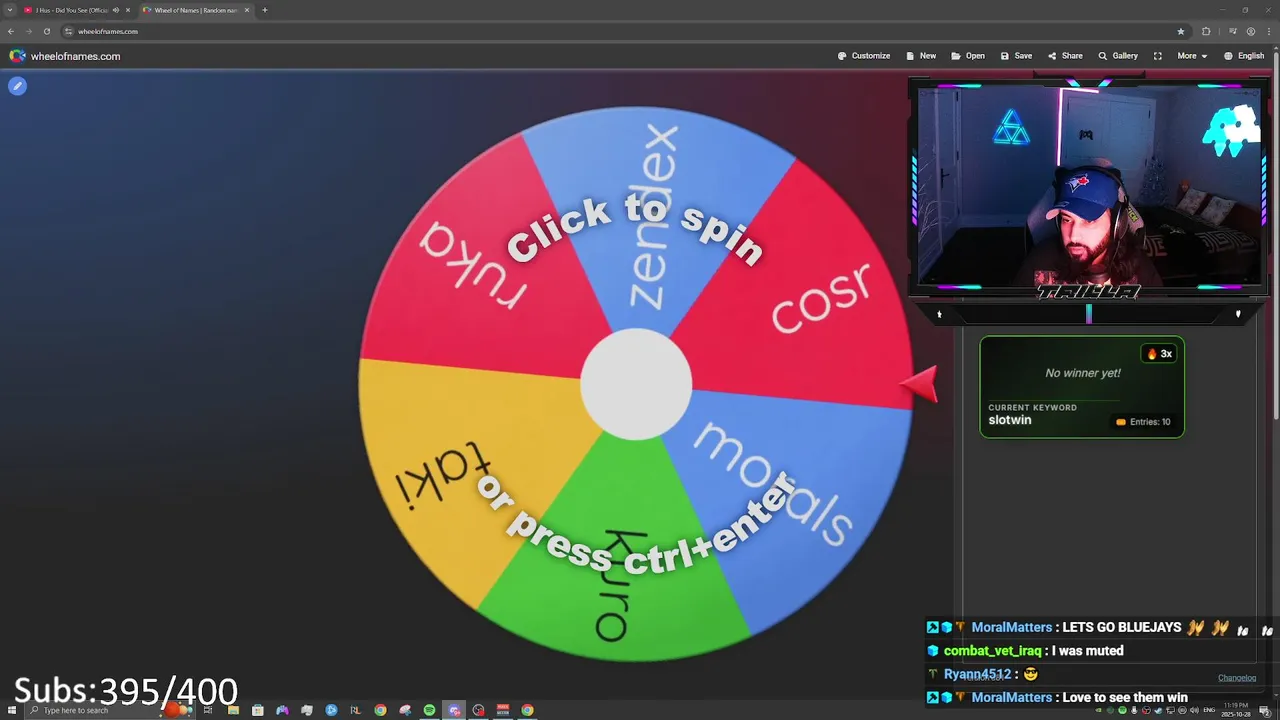The width and height of the screenshot is (1280, 720).
Task: Open the game controller taskbar icon
Action: (282, 710)
